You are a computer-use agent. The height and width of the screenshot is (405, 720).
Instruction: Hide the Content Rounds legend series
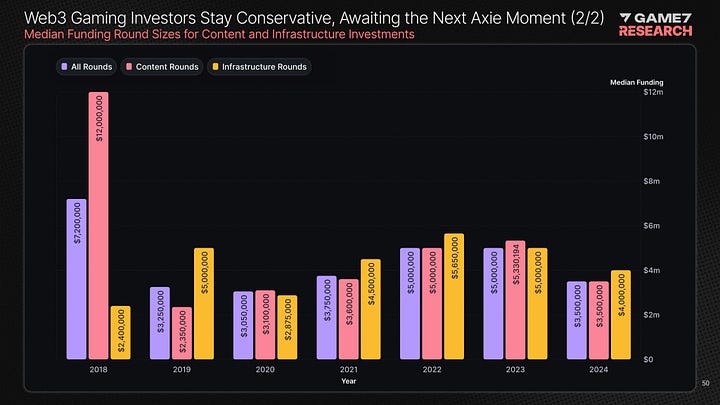coord(162,67)
